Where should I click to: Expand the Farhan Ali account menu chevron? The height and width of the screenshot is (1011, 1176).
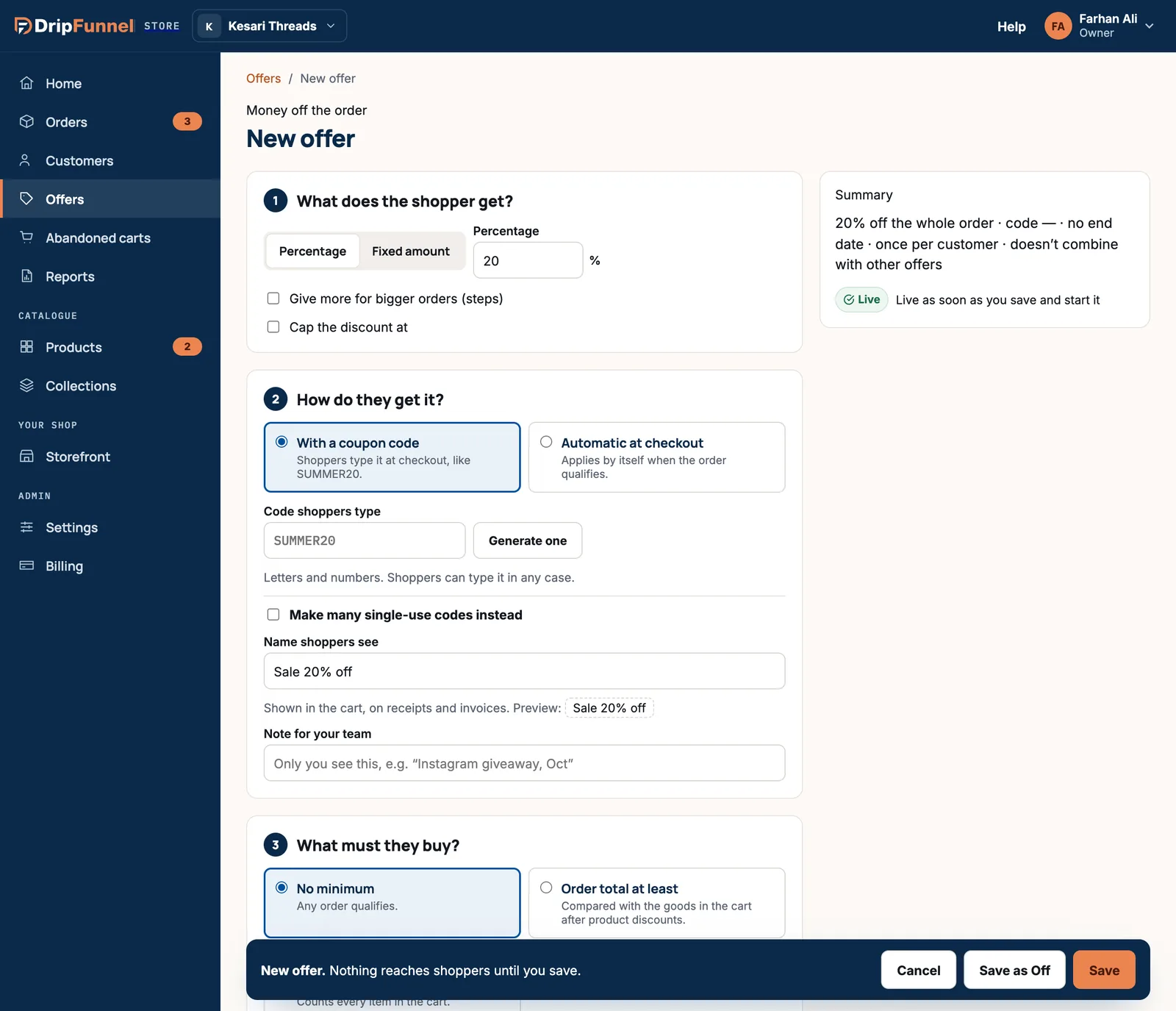1150,26
